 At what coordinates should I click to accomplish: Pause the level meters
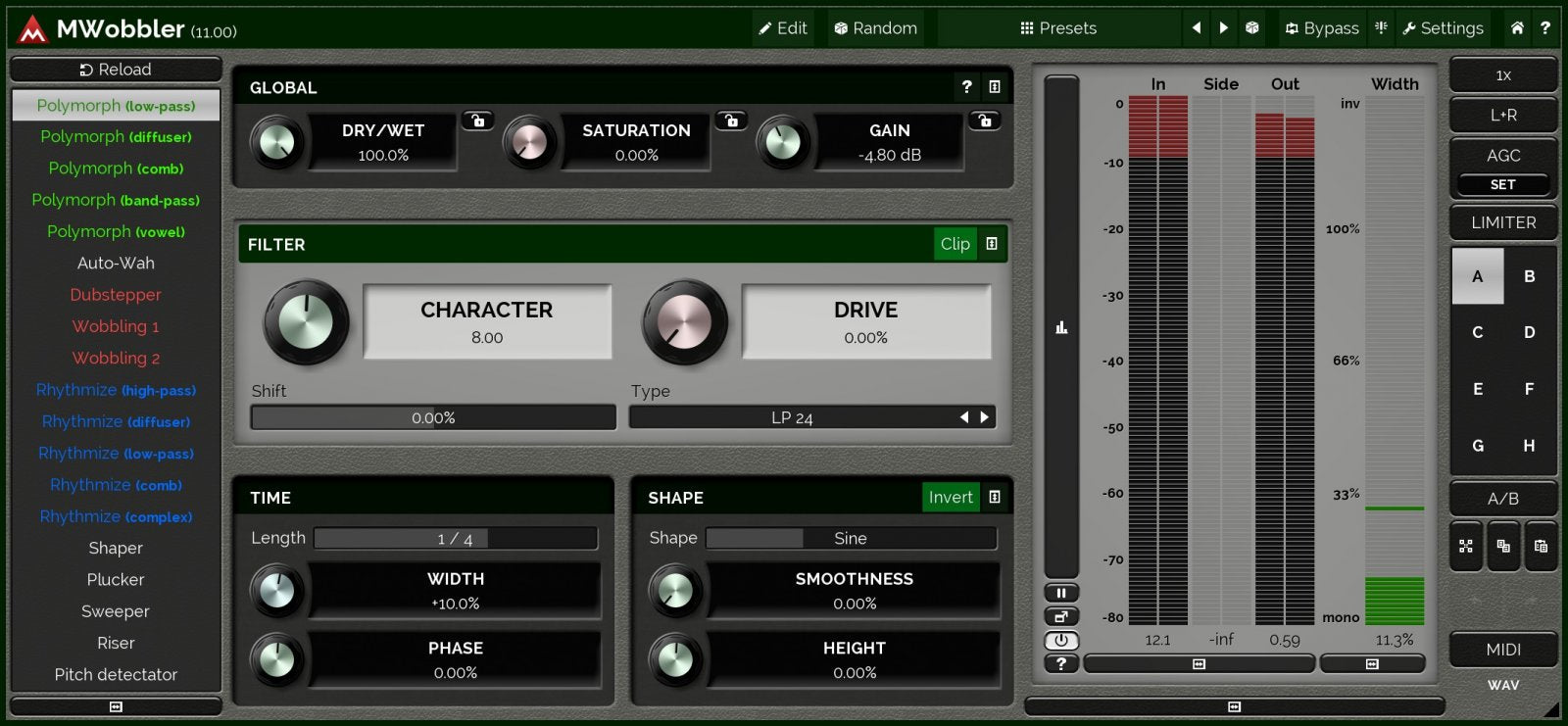click(1060, 593)
